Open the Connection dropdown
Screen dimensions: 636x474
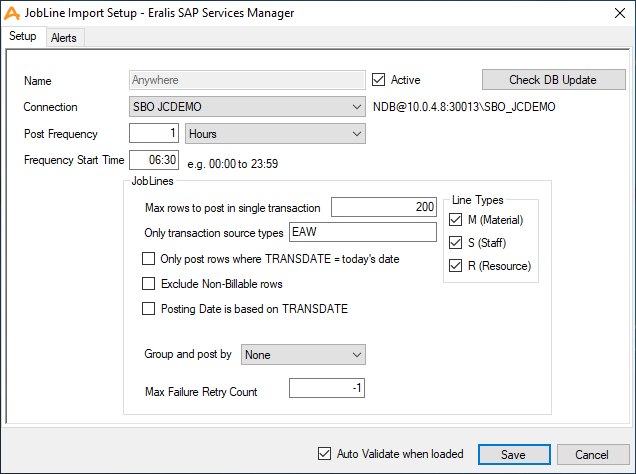click(247, 107)
